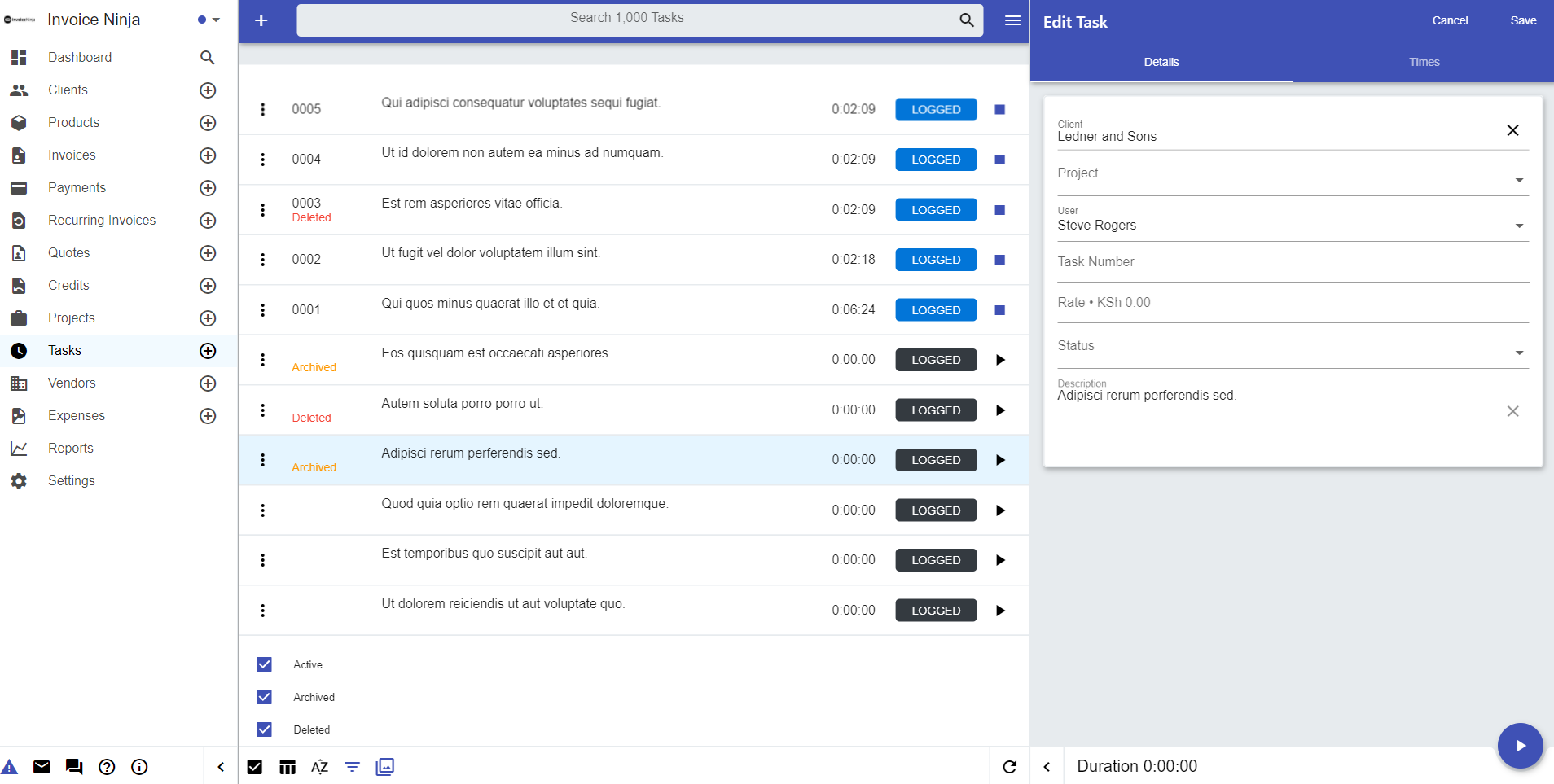This screenshot has width=1554, height=784.
Task: Open the email envelope icon
Action: coord(42,767)
